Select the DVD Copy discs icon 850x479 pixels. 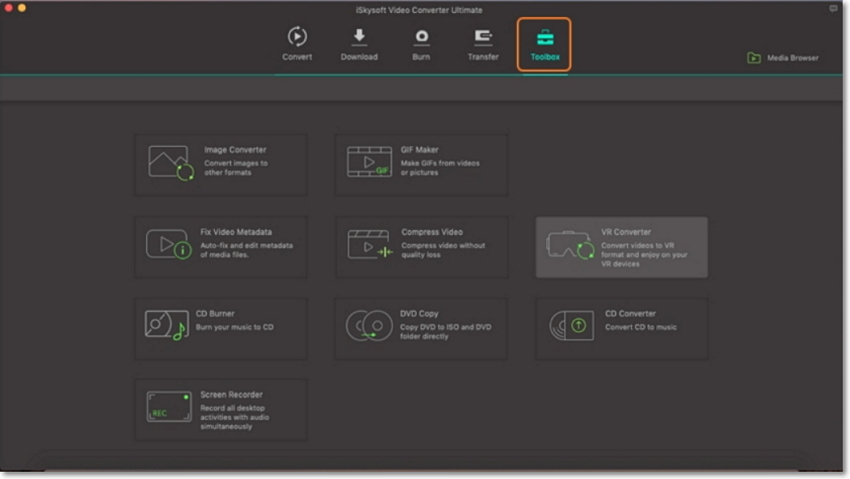coord(369,326)
